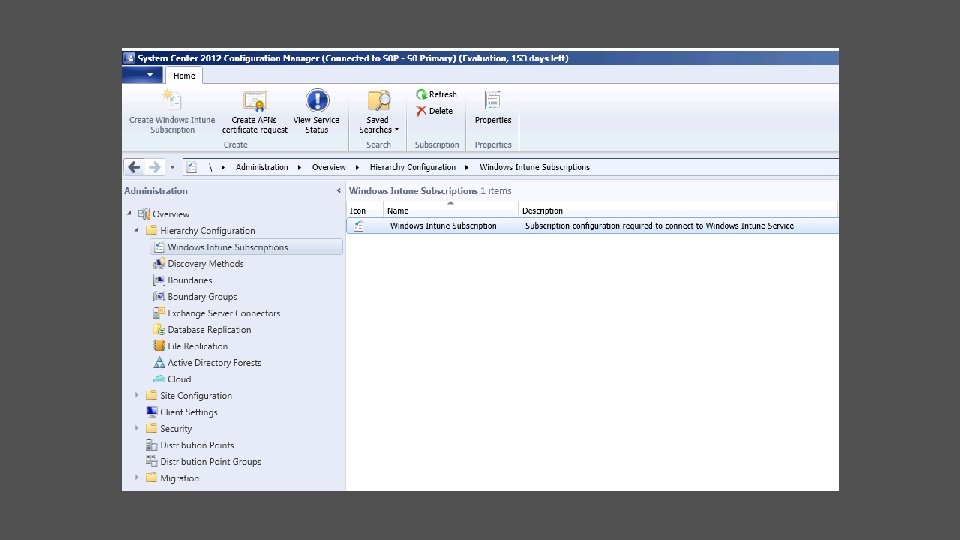
Task: Open View Service Status
Action: point(317,111)
